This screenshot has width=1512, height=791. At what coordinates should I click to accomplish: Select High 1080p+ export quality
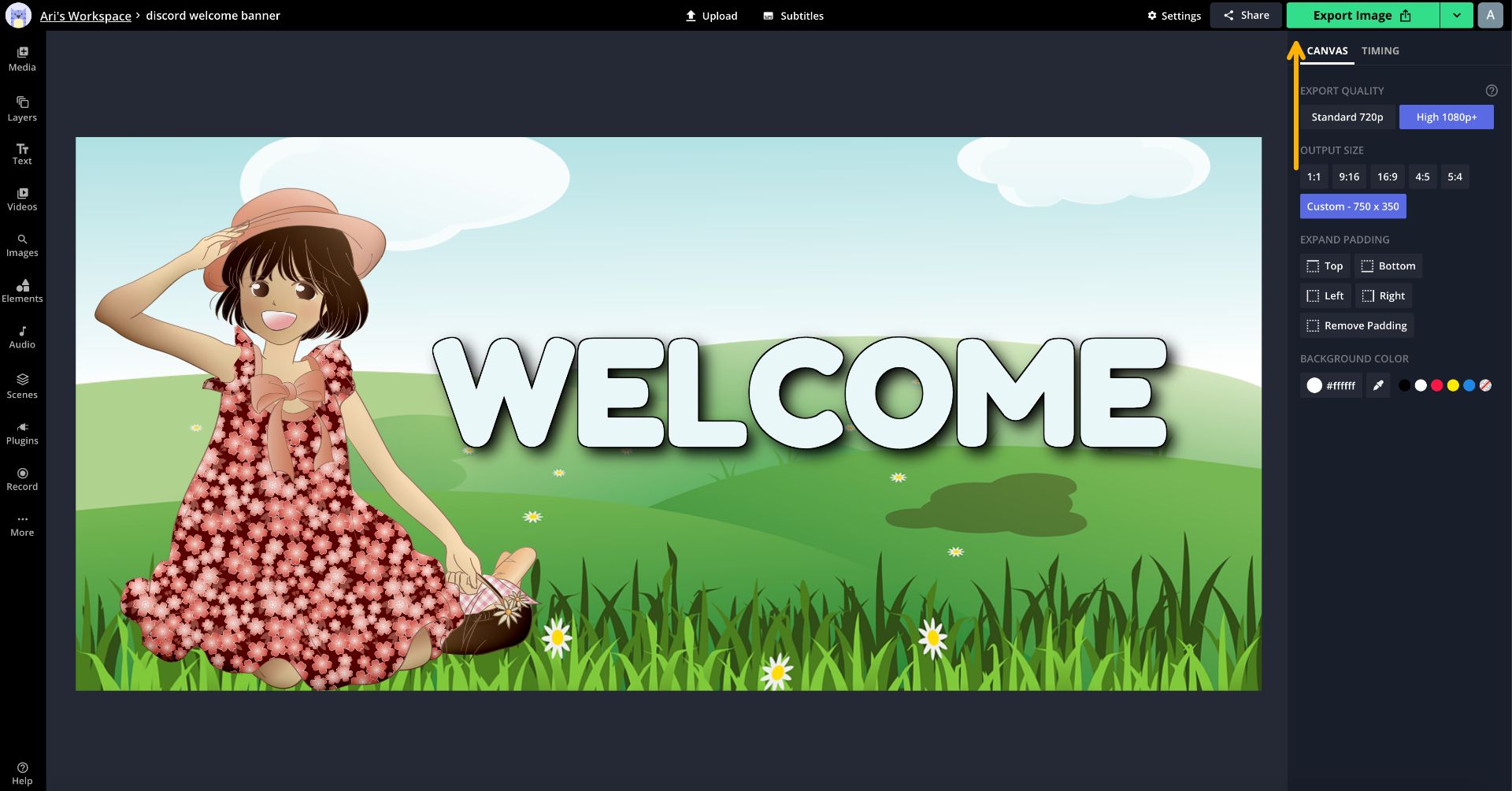[x=1446, y=117]
